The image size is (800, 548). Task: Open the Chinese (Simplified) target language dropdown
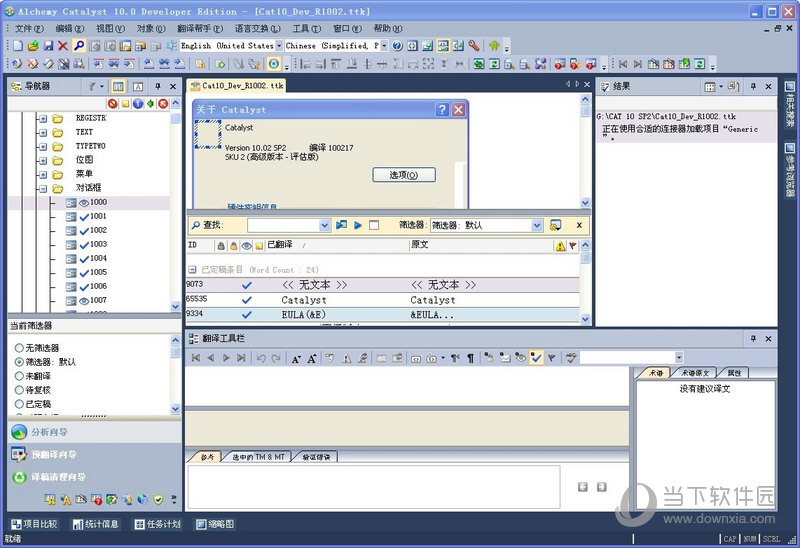(x=384, y=46)
